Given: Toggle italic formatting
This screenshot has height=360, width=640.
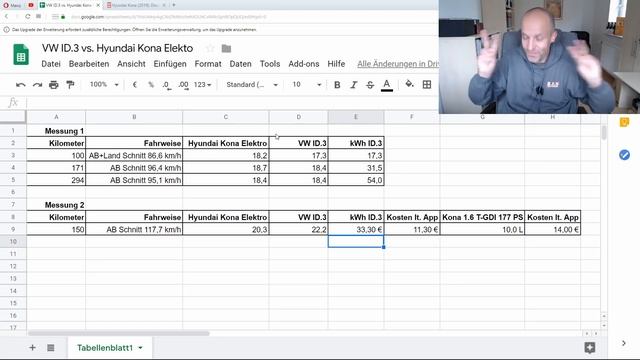Looking at the screenshot, I should click(x=353, y=85).
